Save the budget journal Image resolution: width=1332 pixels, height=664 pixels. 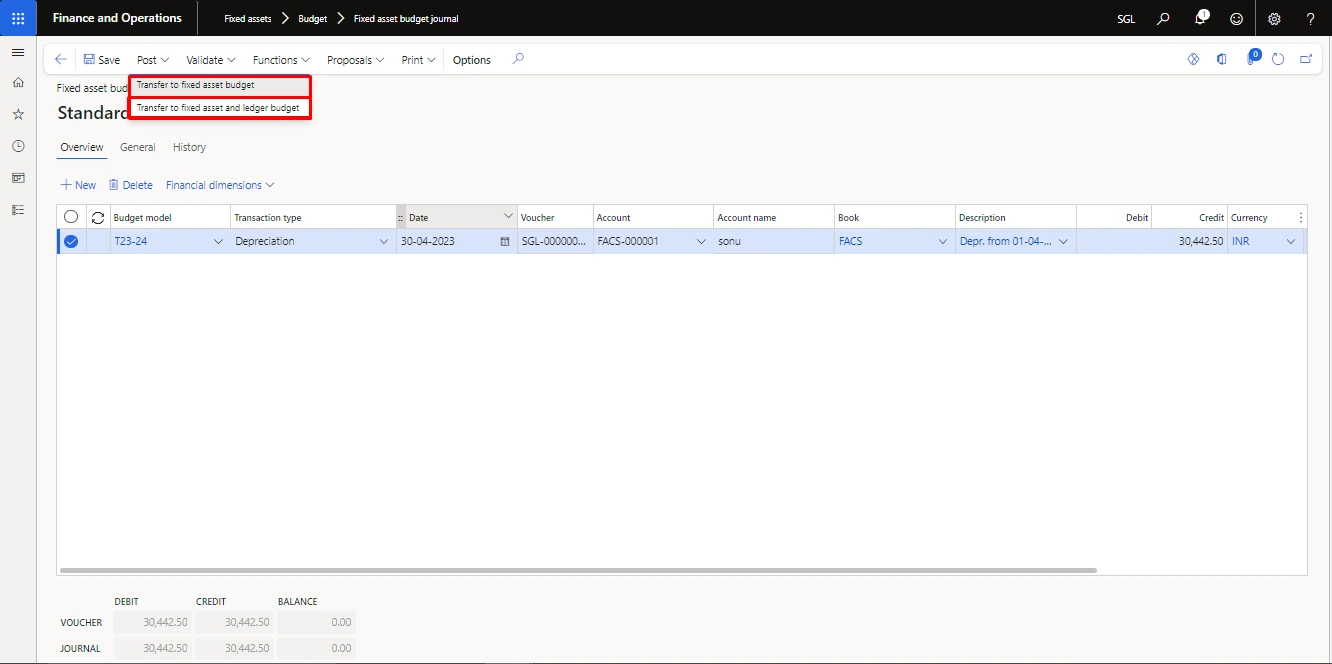point(101,60)
